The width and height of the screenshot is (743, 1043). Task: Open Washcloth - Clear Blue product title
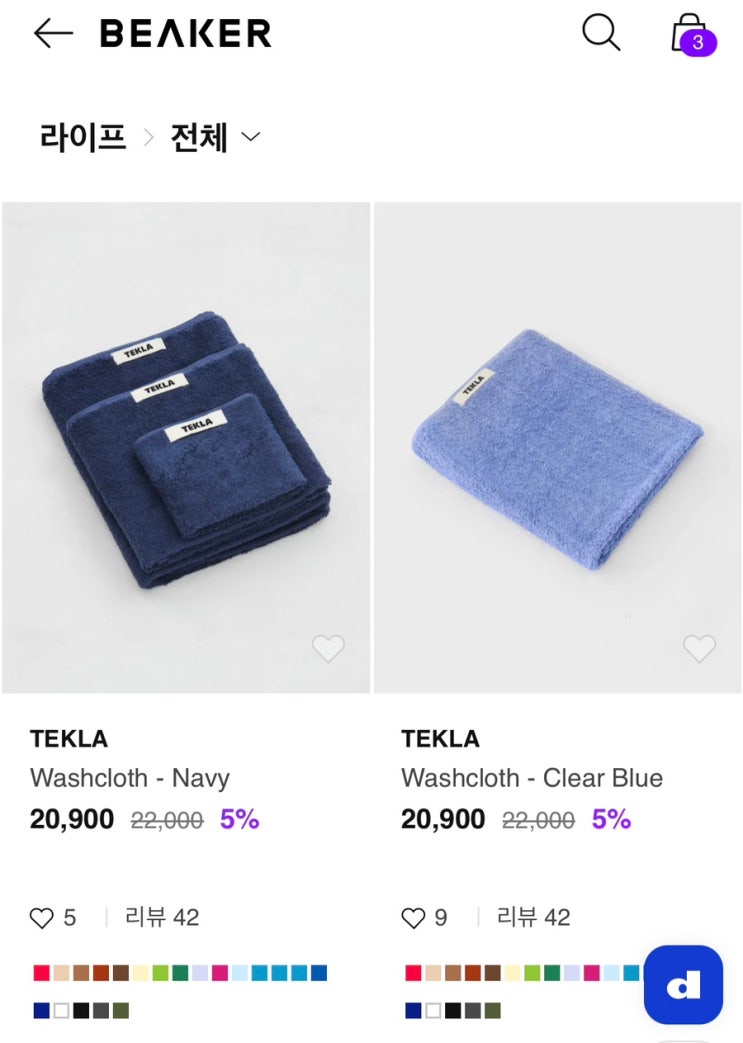(532, 778)
